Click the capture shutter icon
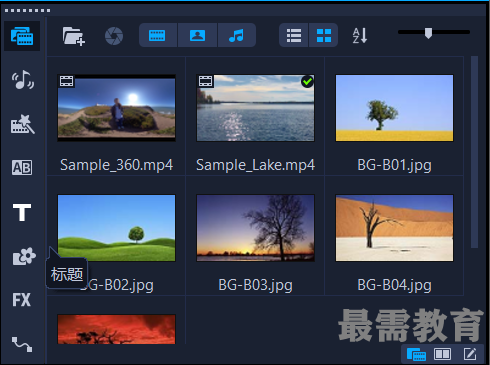 (114, 36)
